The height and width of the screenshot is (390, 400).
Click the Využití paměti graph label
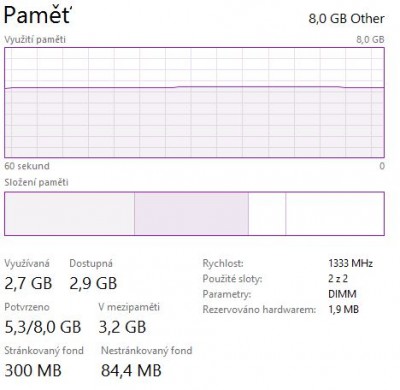pyautogui.click(x=35, y=39)
